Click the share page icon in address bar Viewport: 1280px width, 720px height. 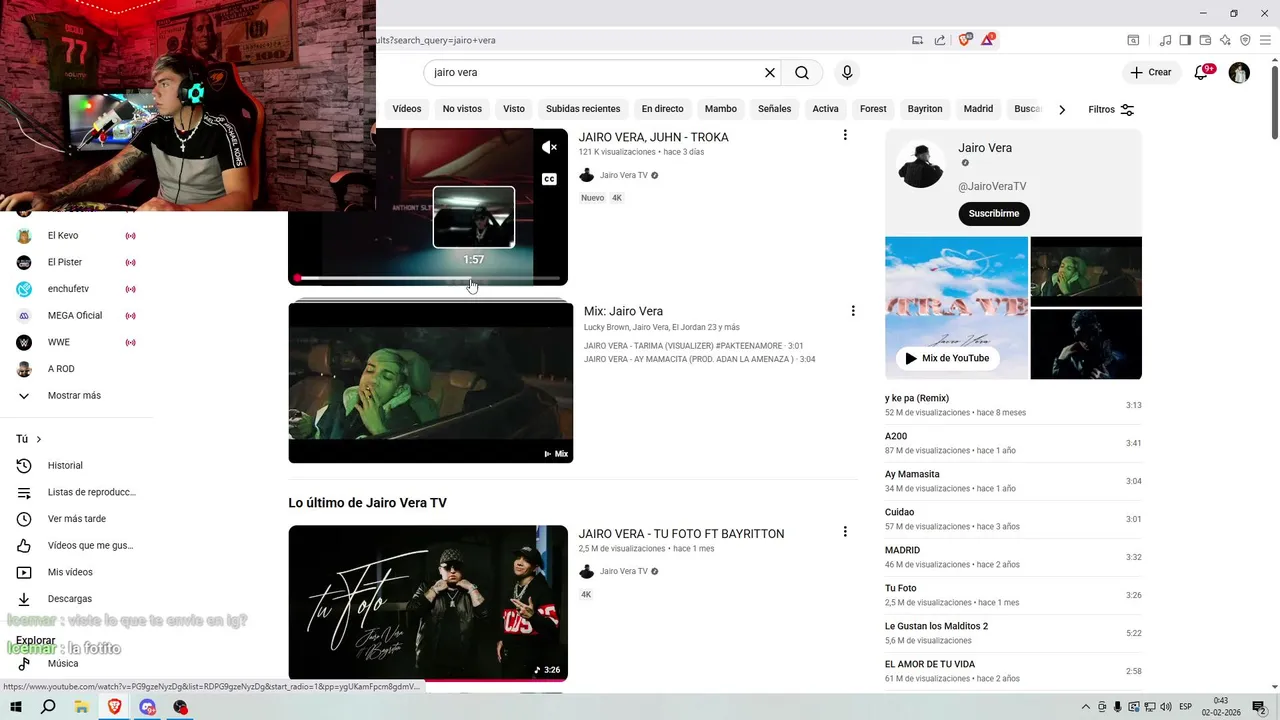pos(940,40)
